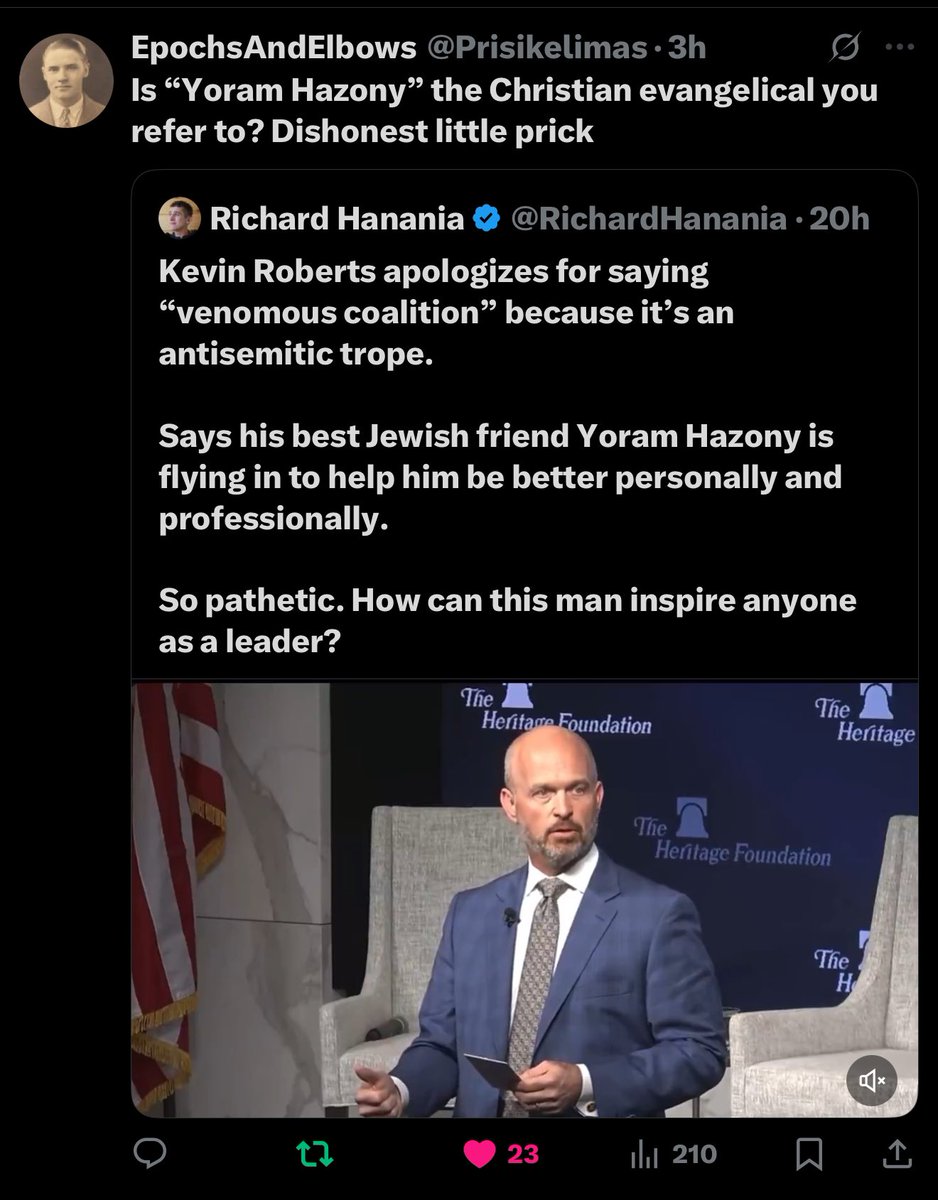The height and width of the screenshot is (1200, 938).
Task: Open the @RichardHanania handle
Action: (x=648, y=219)
